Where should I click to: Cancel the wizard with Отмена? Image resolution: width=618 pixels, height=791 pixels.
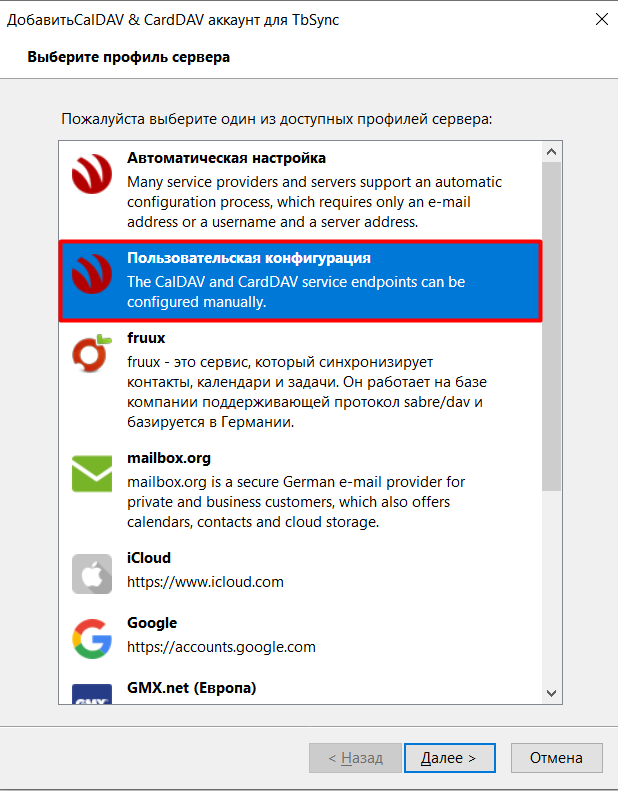[556, 758]
